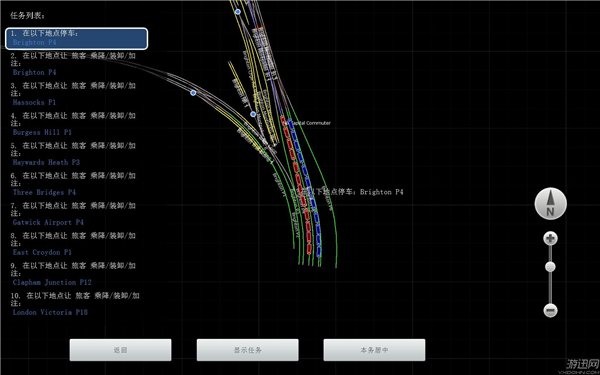
Task: Click the 显示任务 (show tasks) button
Action: tap(248, 350)
